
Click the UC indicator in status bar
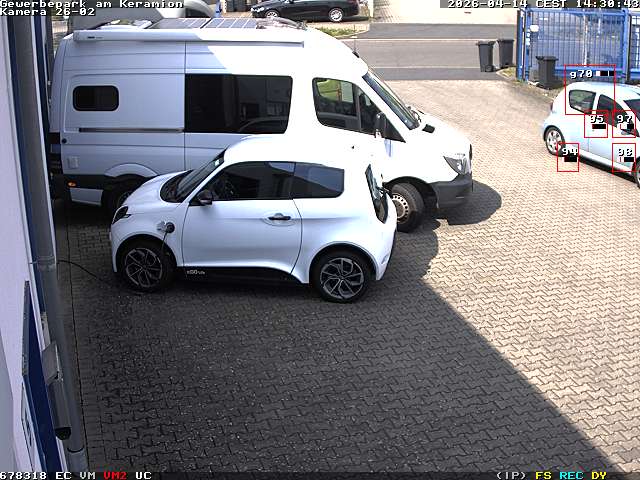(x=143, y=475)
